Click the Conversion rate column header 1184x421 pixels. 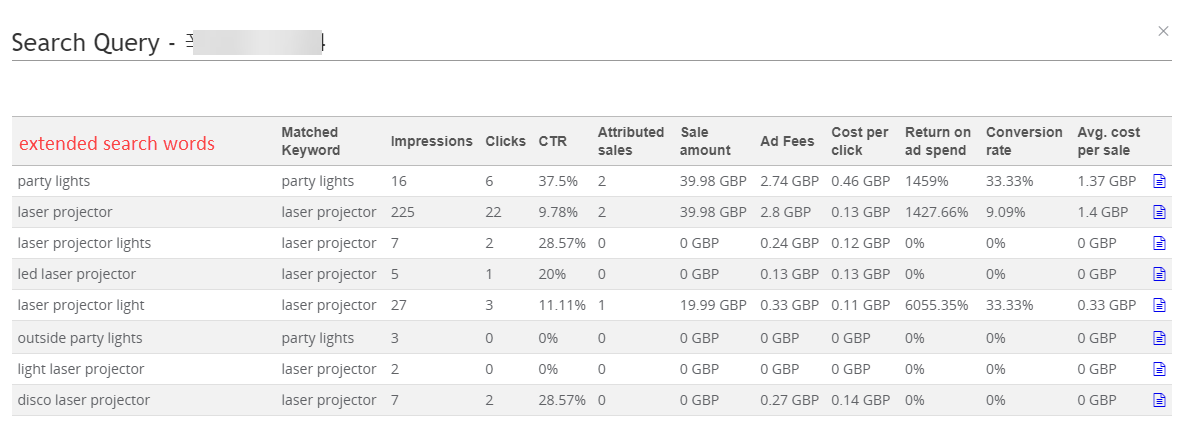click(1024, 141)
